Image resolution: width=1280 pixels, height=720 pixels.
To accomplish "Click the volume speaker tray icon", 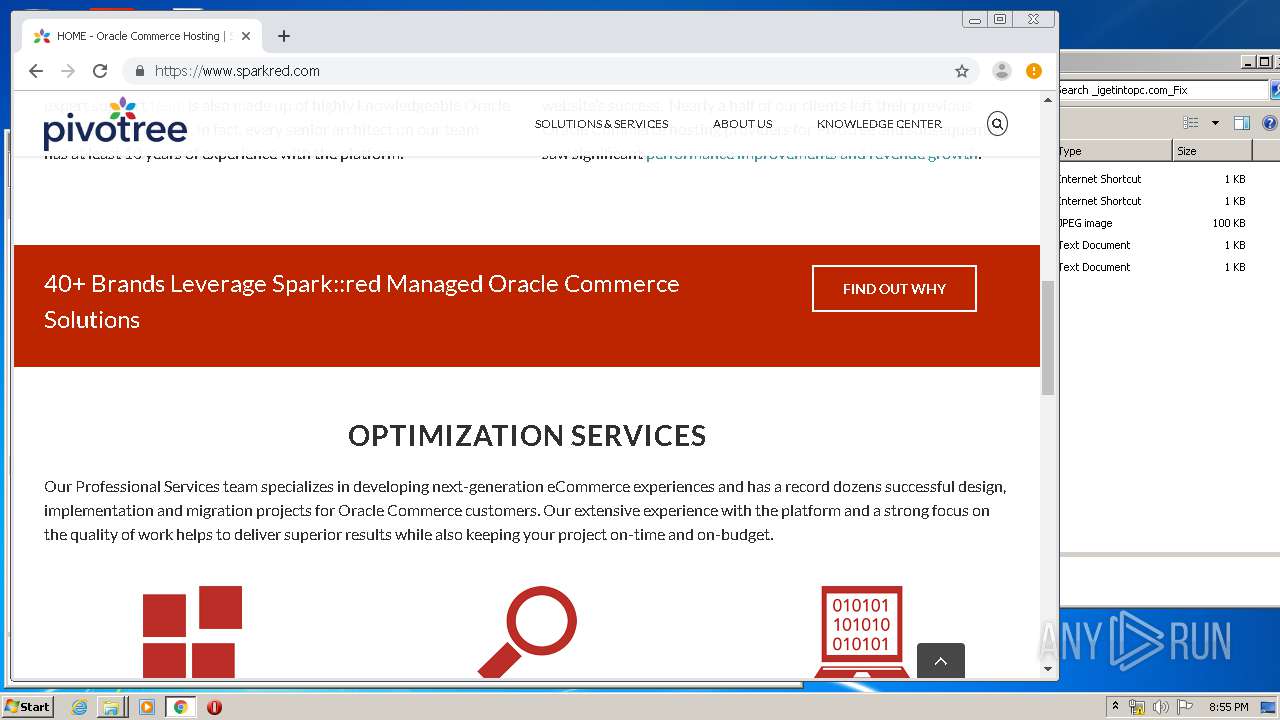I will click(x=1160, y=707).
